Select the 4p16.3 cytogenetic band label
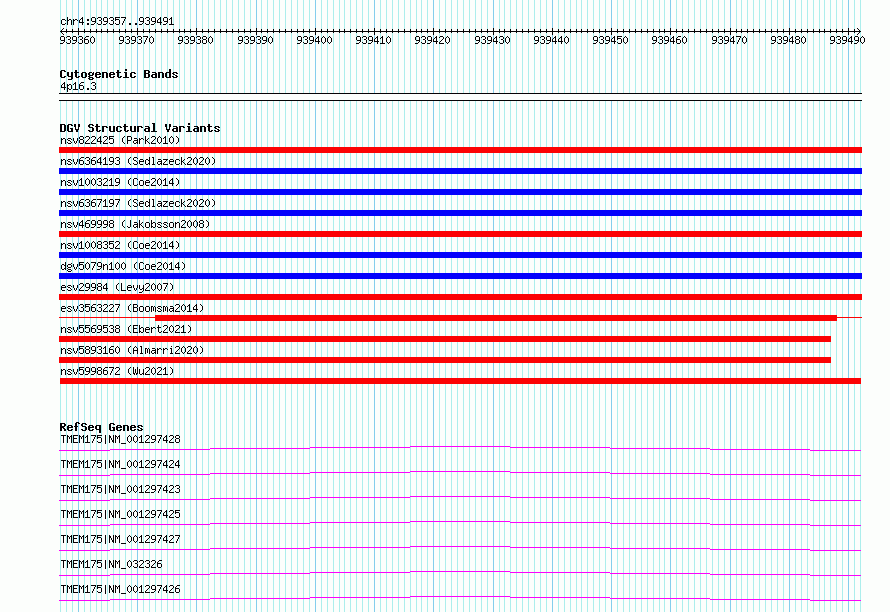The image size is (890, 612). (78, 86)
